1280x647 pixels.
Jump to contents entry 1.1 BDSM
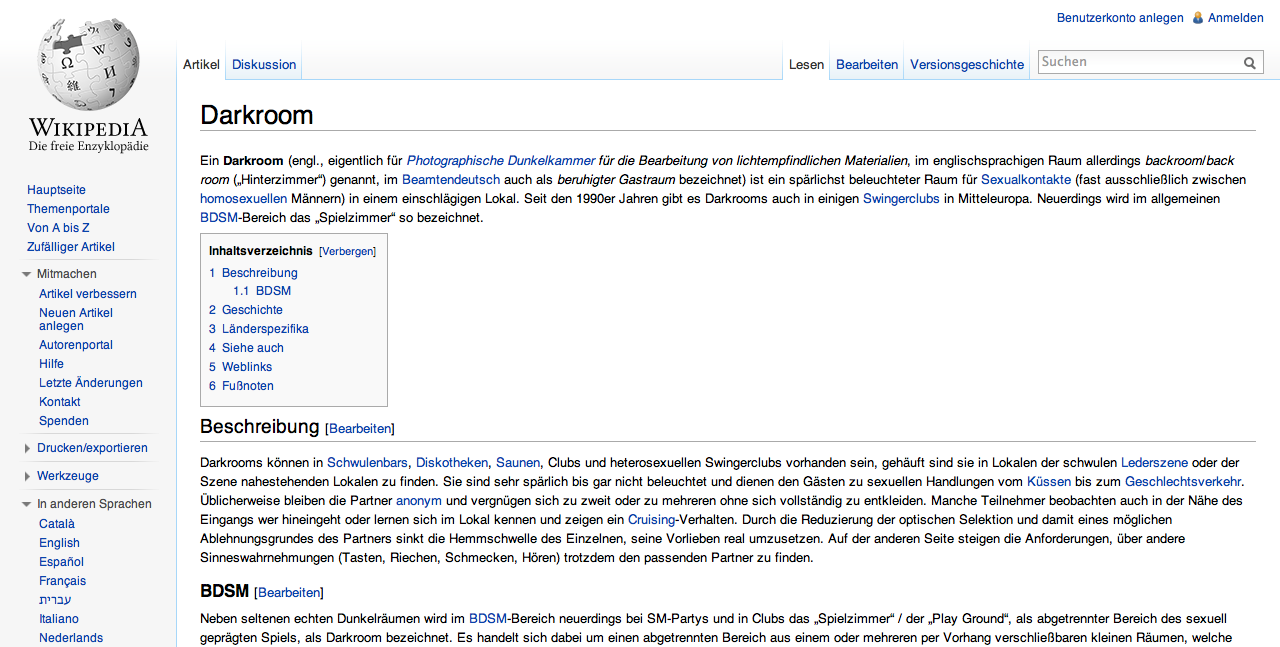coord(262,291)
